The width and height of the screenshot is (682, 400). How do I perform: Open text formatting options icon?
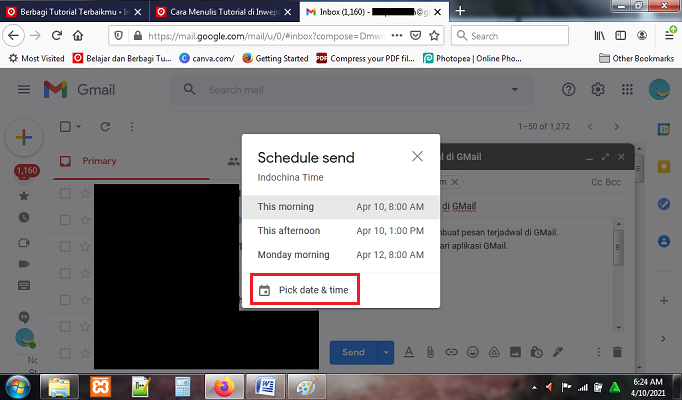click(408, 352)
